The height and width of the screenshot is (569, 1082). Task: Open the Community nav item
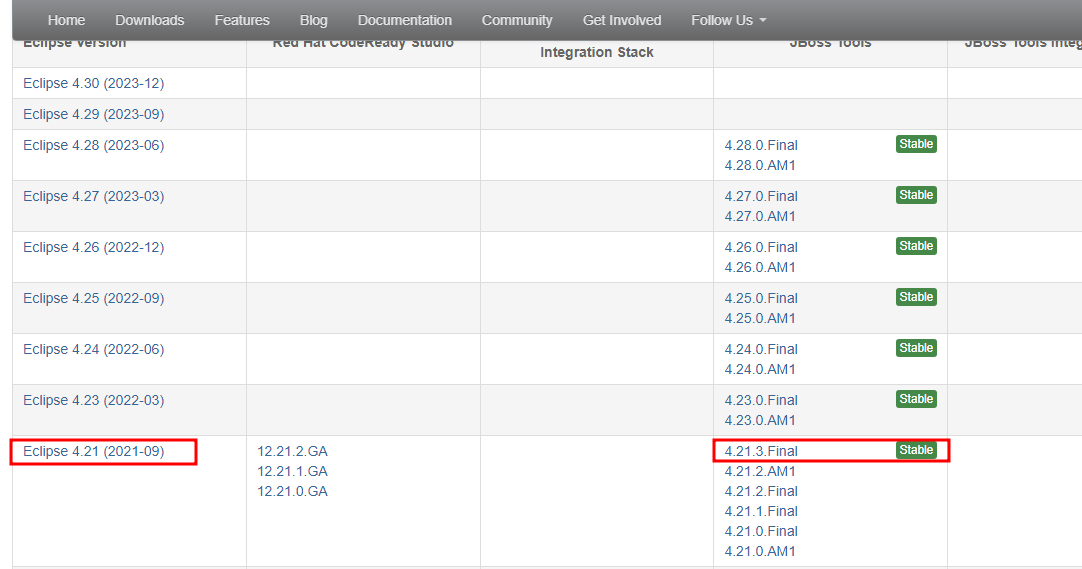pos(517,21)
